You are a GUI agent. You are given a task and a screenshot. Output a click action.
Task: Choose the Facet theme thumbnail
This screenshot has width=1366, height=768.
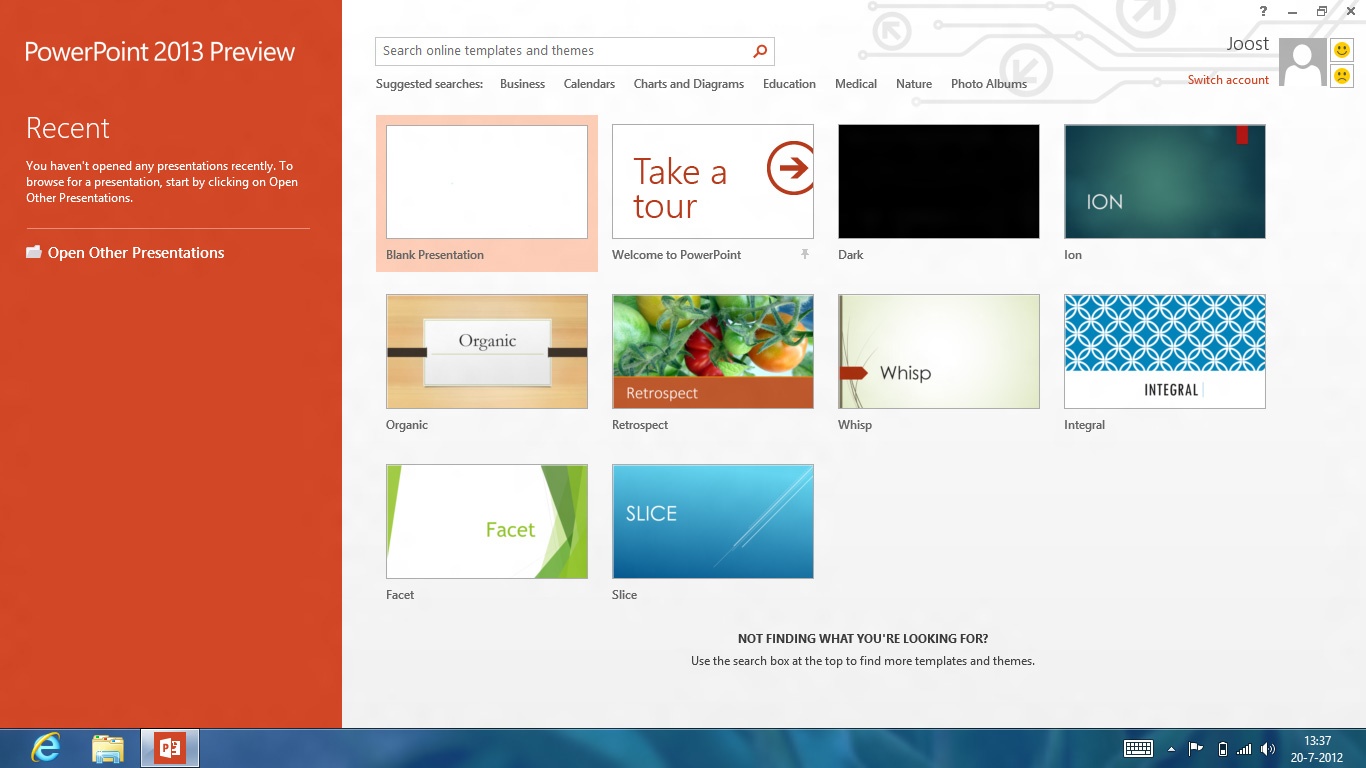(487, 522)
